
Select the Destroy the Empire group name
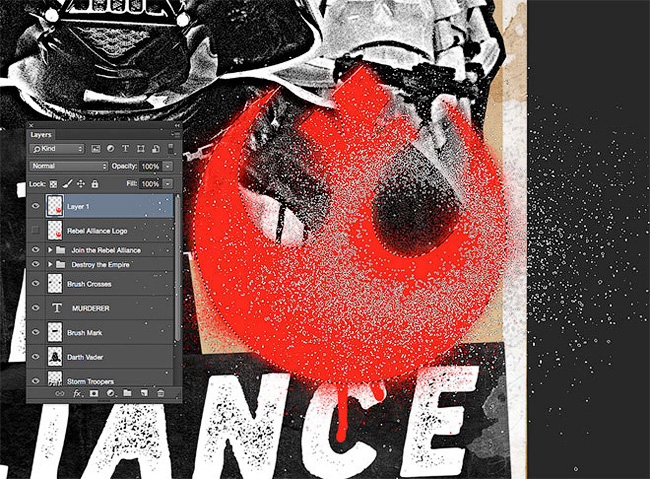(x=101, y=265)
